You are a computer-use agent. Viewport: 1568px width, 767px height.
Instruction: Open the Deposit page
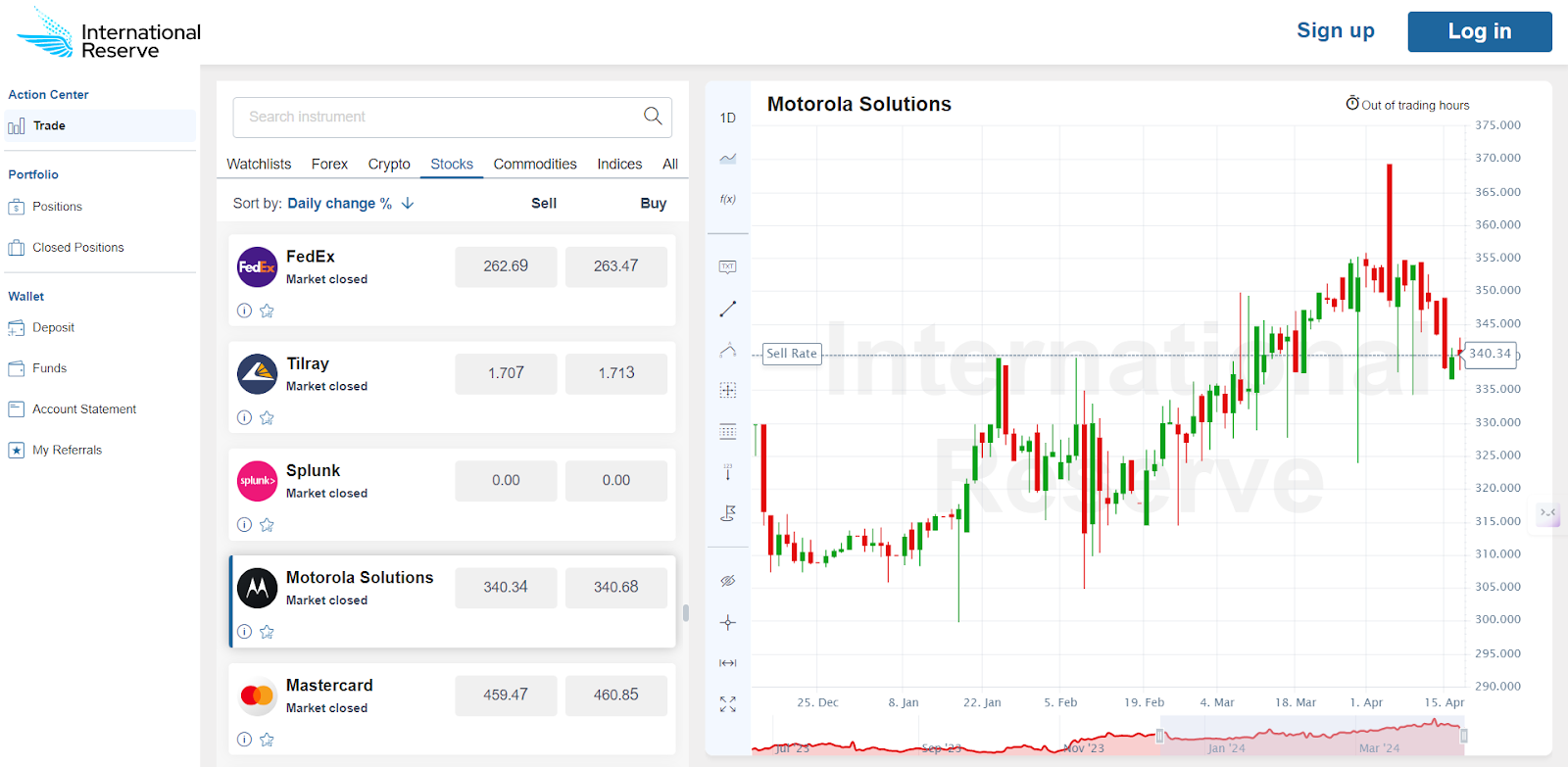(x=53, y=328)
